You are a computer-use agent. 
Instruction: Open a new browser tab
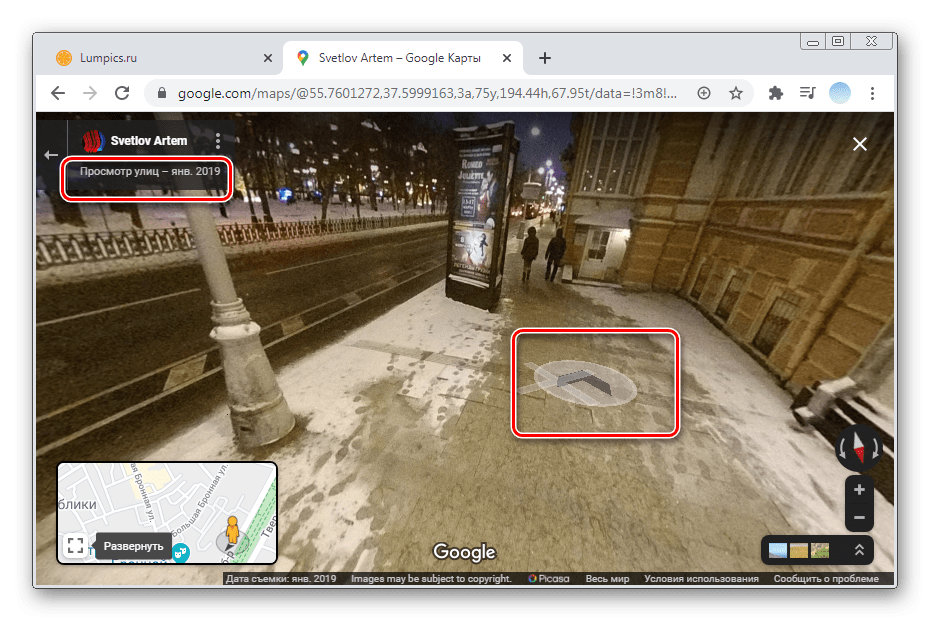pyautogui.click(x=544, y=58)
